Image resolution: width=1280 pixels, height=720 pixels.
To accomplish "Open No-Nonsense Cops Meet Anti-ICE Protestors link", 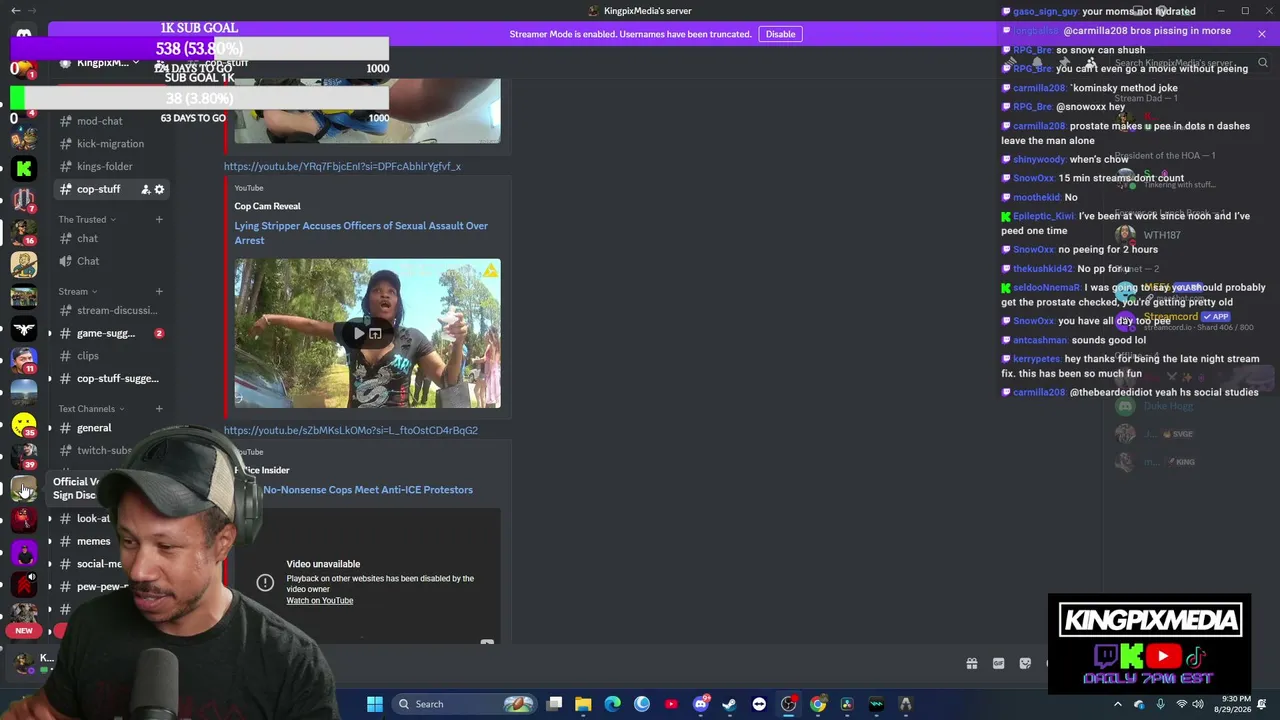I will click(x=368, y=490).
